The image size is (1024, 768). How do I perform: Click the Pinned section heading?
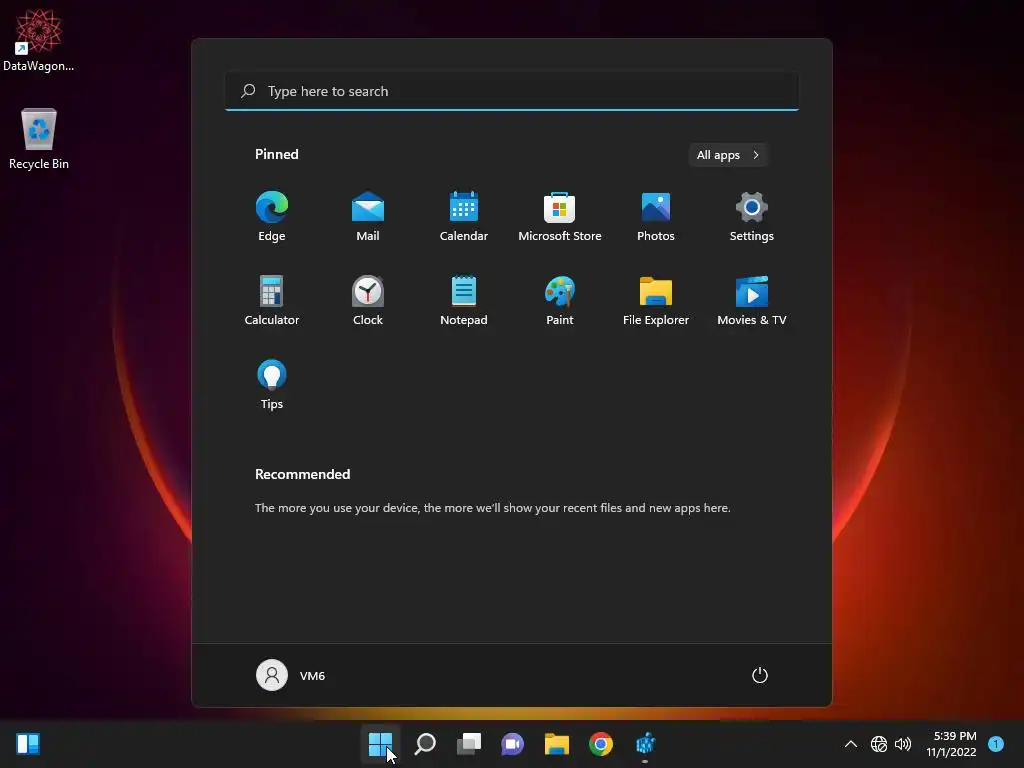[x=277, y=154]
